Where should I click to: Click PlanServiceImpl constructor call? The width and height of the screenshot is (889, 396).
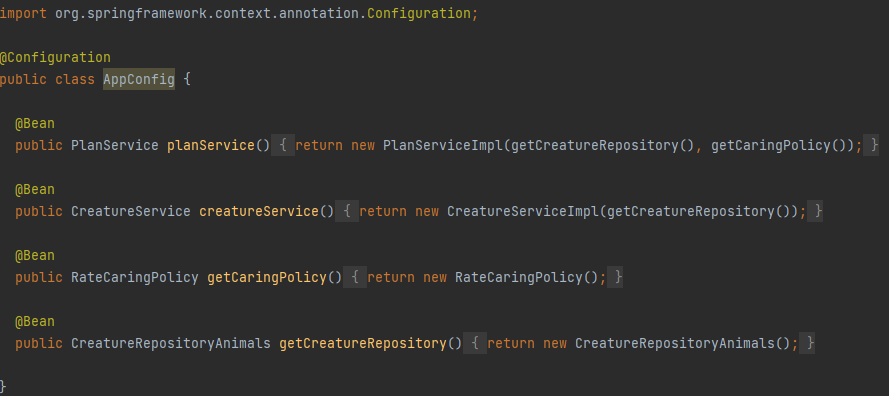[x=443, y=145]
